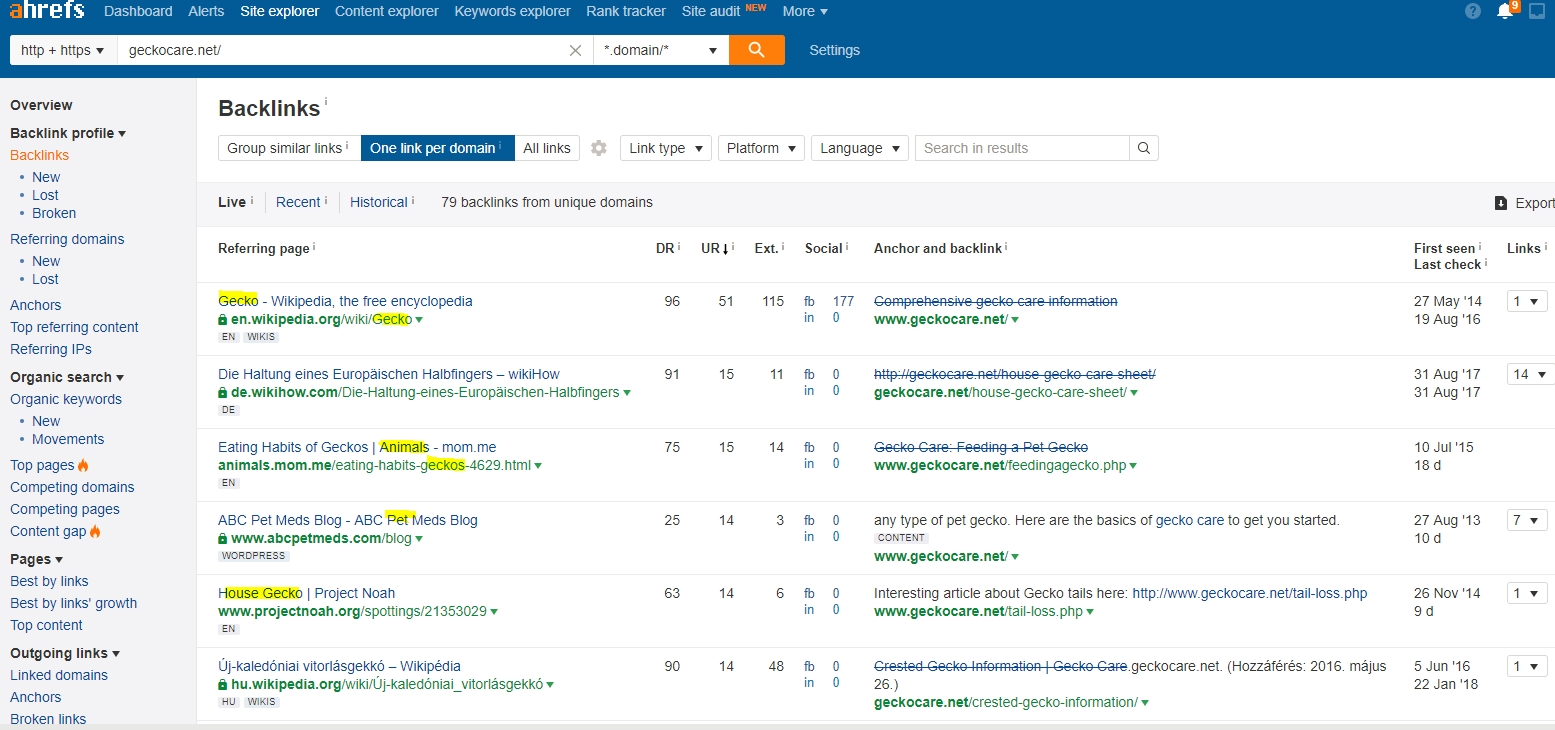This screenshot has width=1555, height=730.
Task: Click the Search in results field
Action: tap(1021, 148)
